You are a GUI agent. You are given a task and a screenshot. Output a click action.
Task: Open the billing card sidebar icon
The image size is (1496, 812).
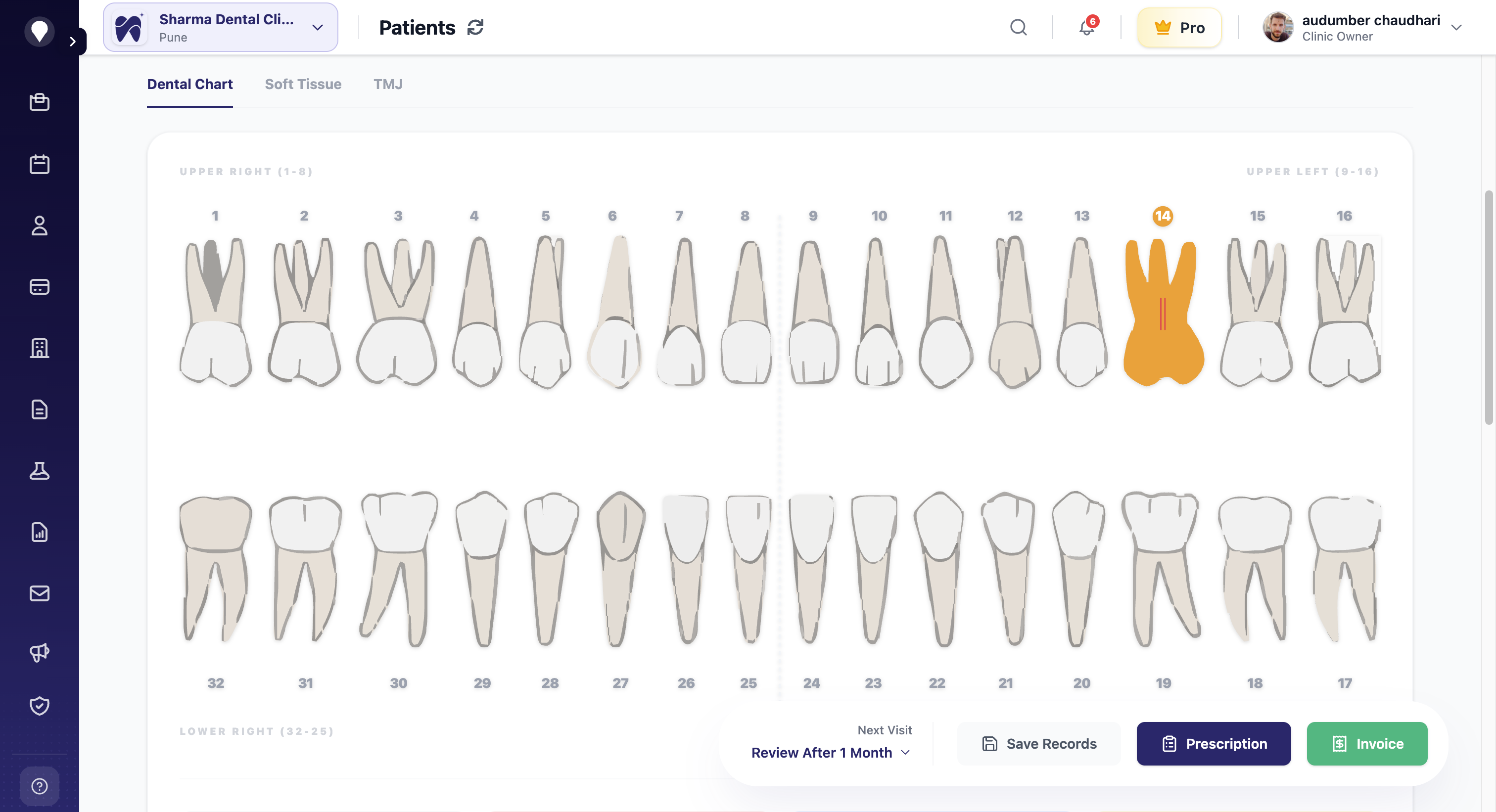coord(40,287)
